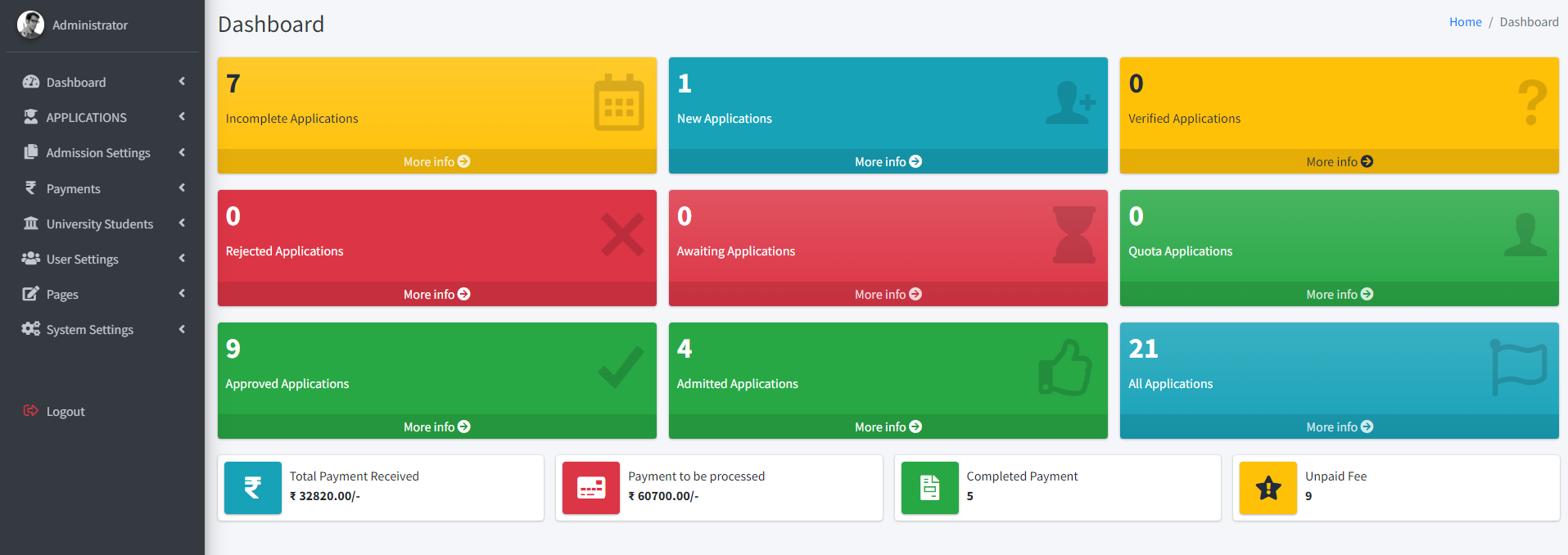
Task: Click More info under New Applications
Action: [x=888, y=161]
